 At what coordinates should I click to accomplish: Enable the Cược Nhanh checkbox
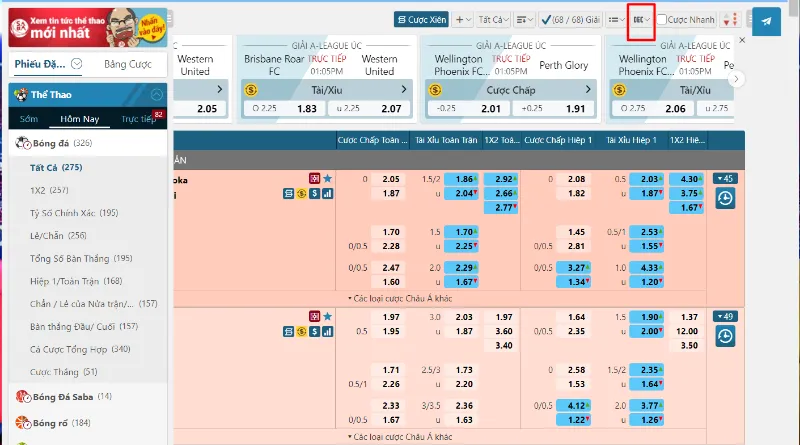(662, 19)
